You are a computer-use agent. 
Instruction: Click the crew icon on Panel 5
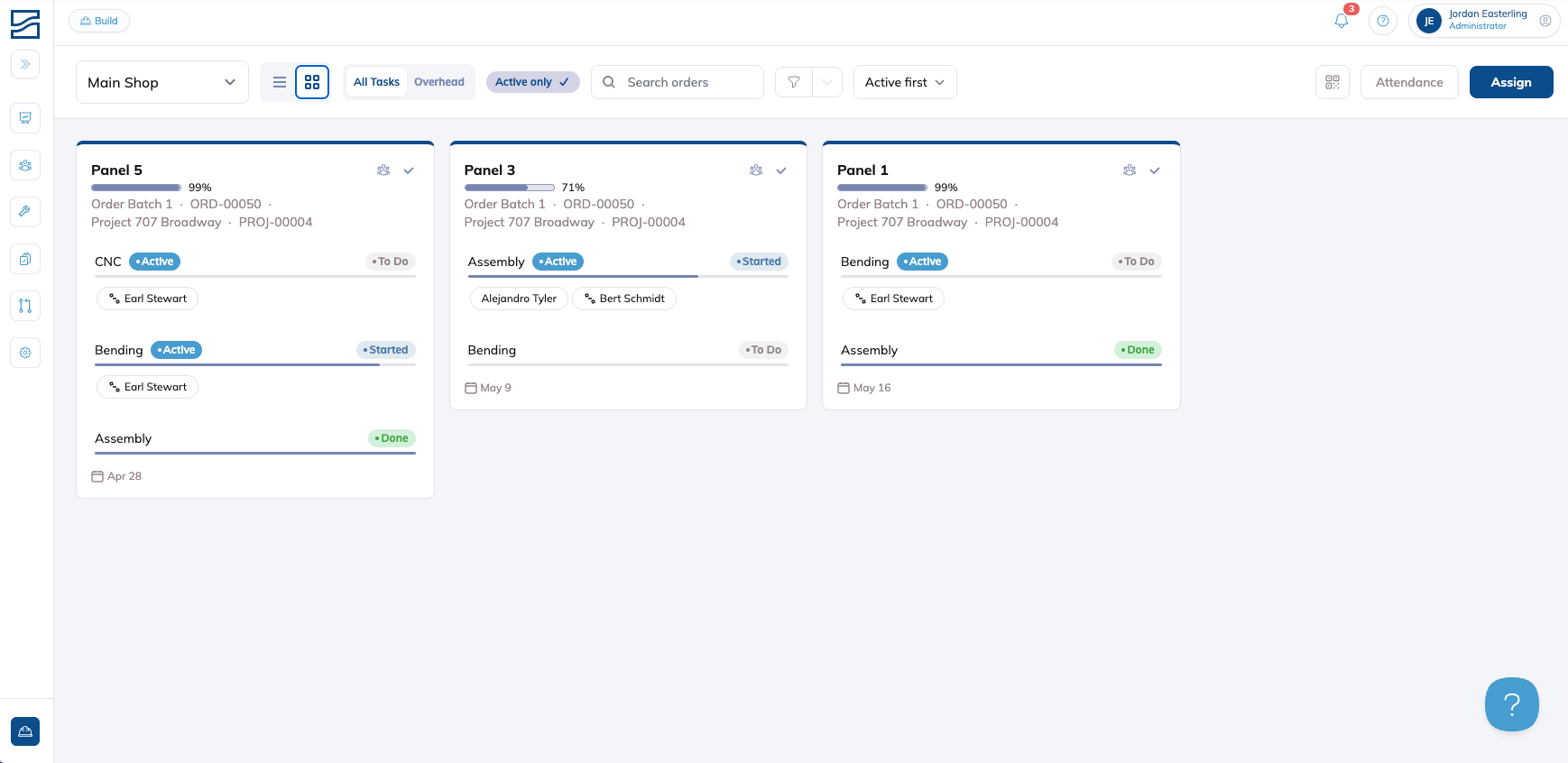383,170
